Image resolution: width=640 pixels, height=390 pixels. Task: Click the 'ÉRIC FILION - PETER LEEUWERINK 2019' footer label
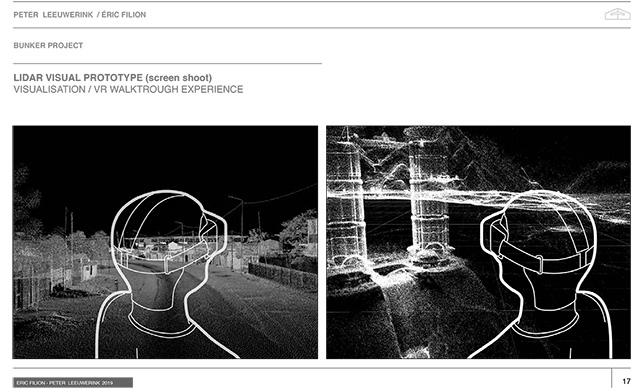pos(73,383)
